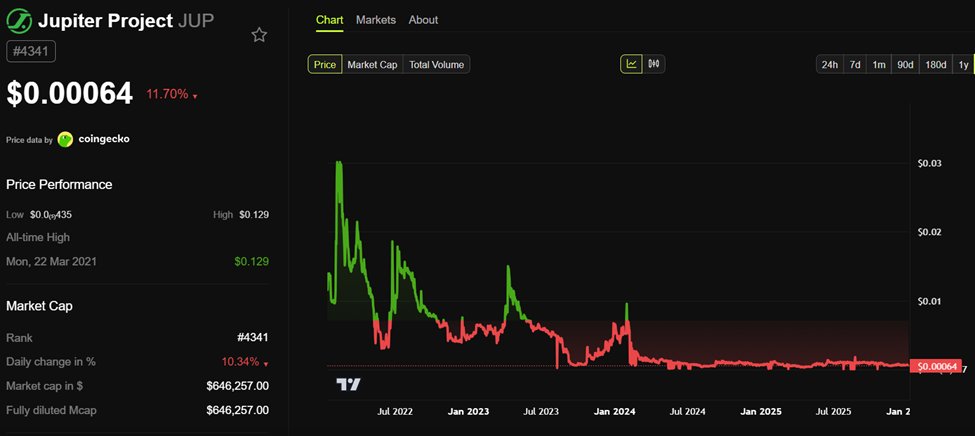Set chart range to 1m
Viewport: 975px width, 436px height.
[879, 65]
